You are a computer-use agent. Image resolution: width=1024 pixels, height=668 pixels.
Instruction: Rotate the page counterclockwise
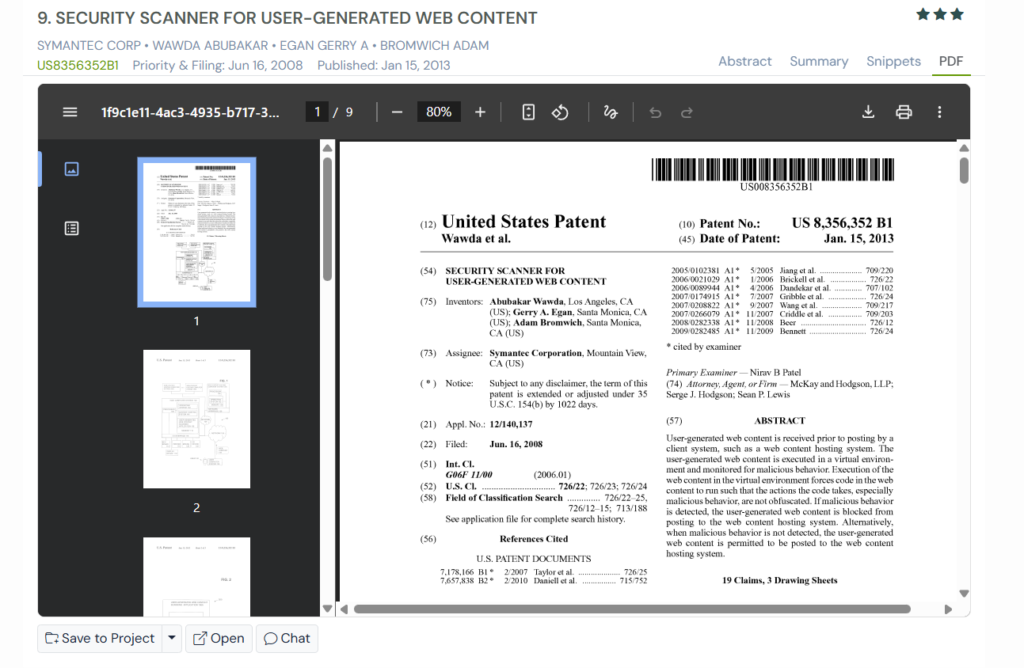click(x=561, y=112)
